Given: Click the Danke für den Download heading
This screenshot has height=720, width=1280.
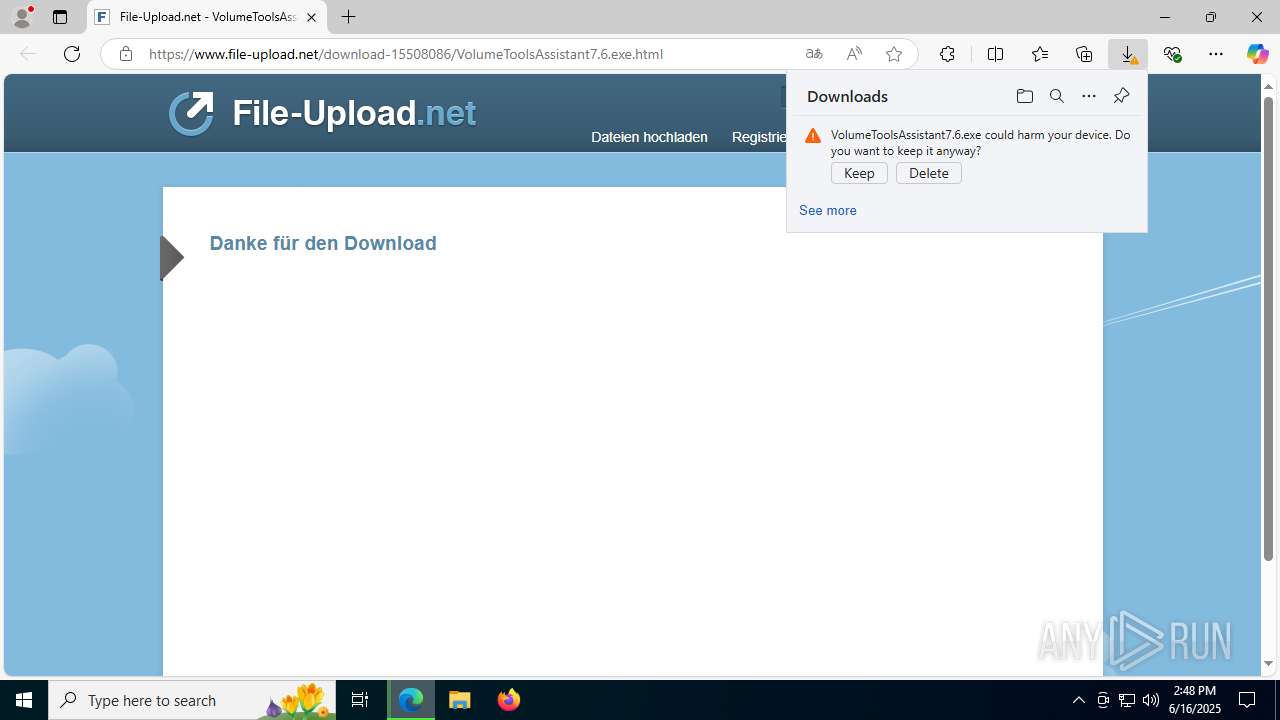Looking at the screenshot, I should [x=323, y=243].
